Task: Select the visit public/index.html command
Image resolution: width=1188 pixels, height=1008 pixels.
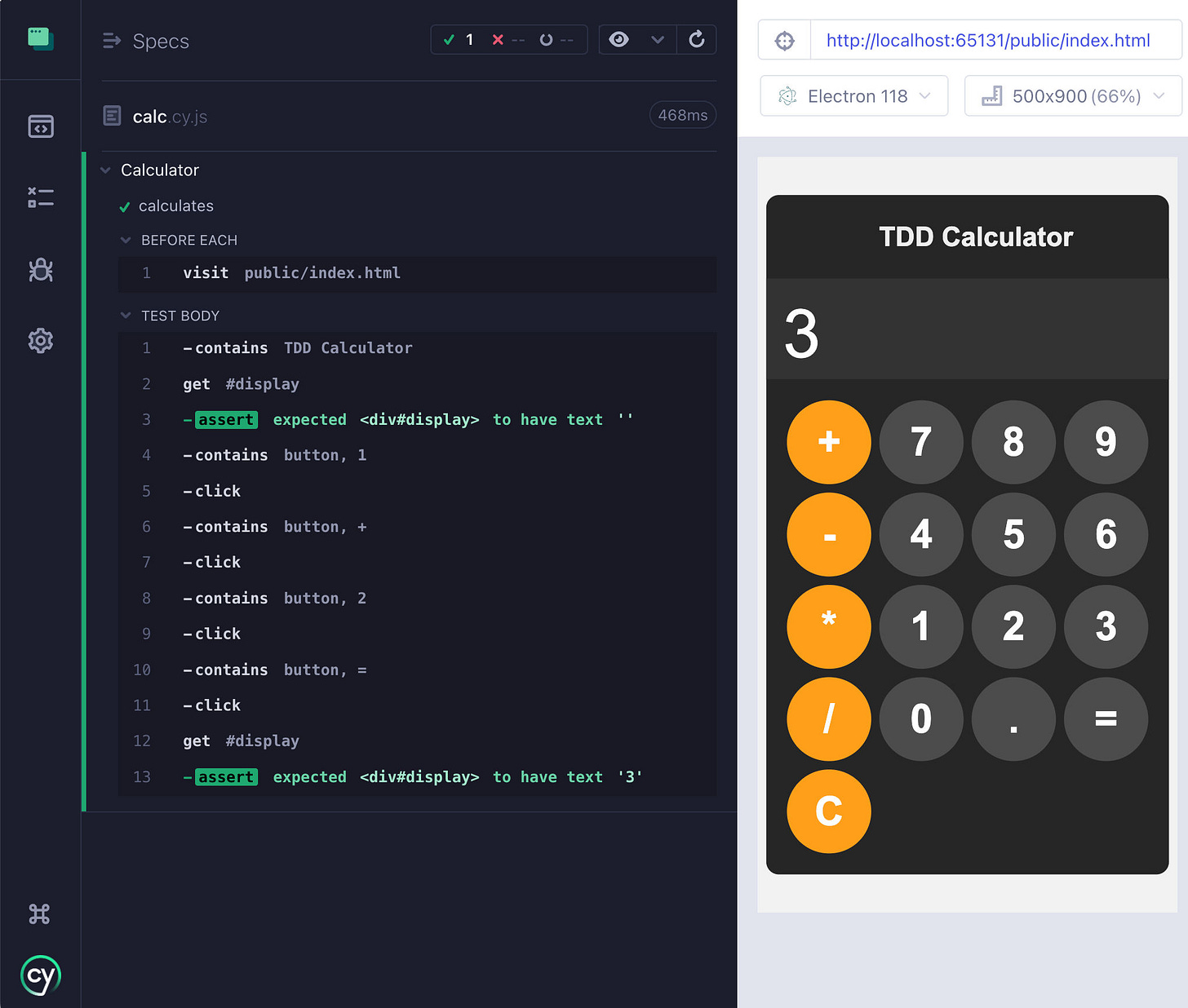Action: [418, 273]
